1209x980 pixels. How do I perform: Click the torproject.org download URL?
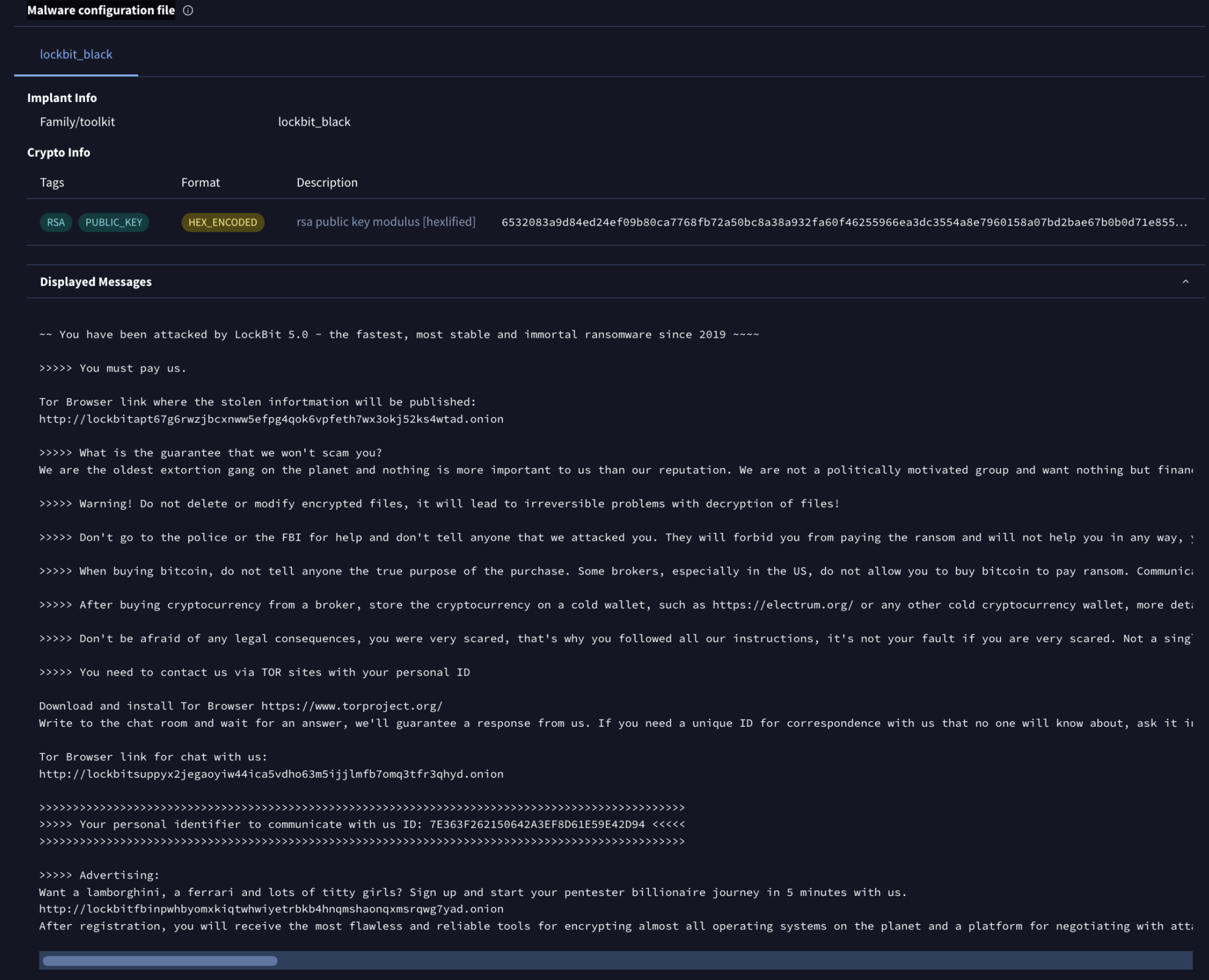(x=352, y=705)
